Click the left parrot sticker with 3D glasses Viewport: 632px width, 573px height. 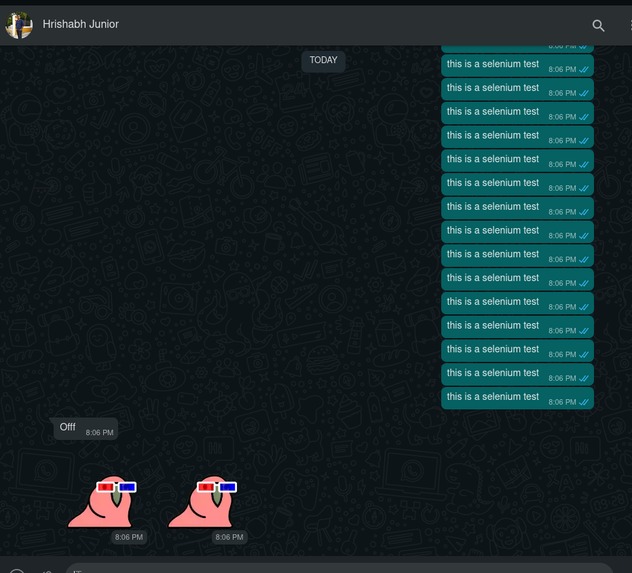click(102, 502)
